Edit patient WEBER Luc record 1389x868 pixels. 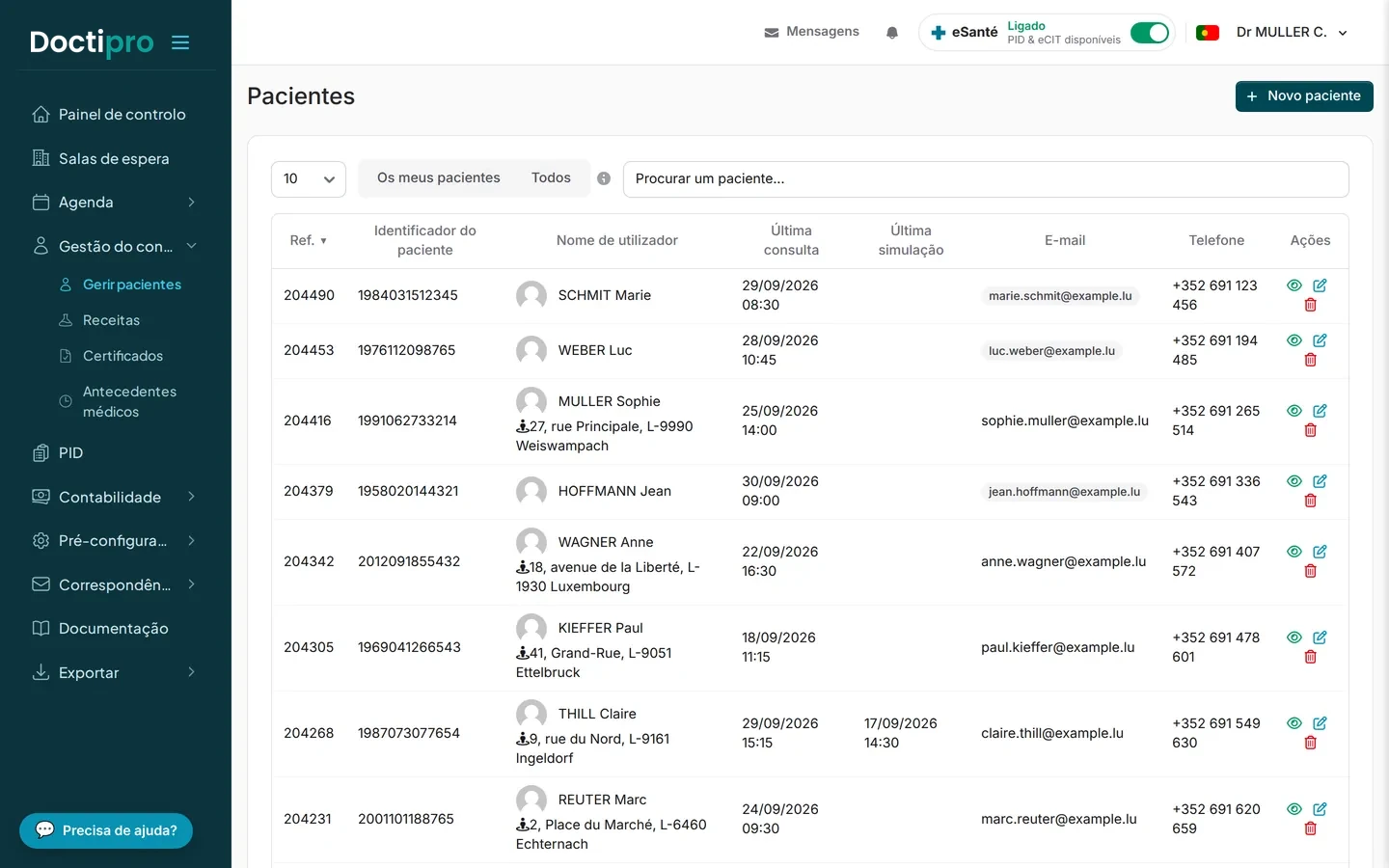1320,340
